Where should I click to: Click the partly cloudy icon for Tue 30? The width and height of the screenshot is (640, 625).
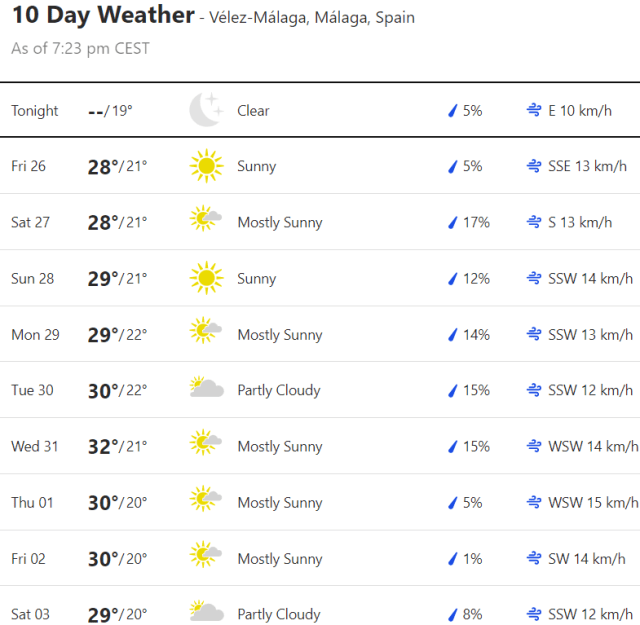point(206,390)
